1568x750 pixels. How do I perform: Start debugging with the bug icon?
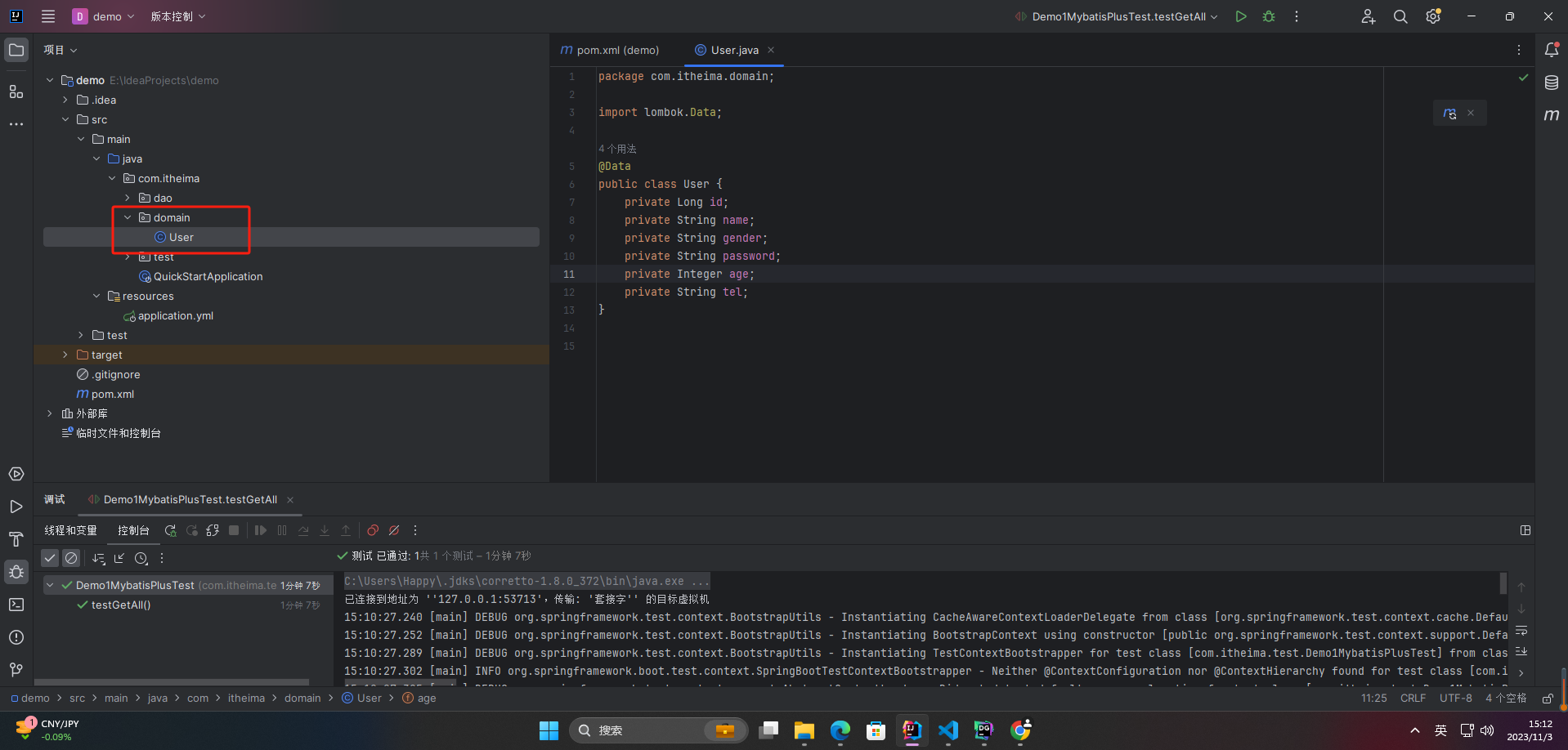point(1269,16)
